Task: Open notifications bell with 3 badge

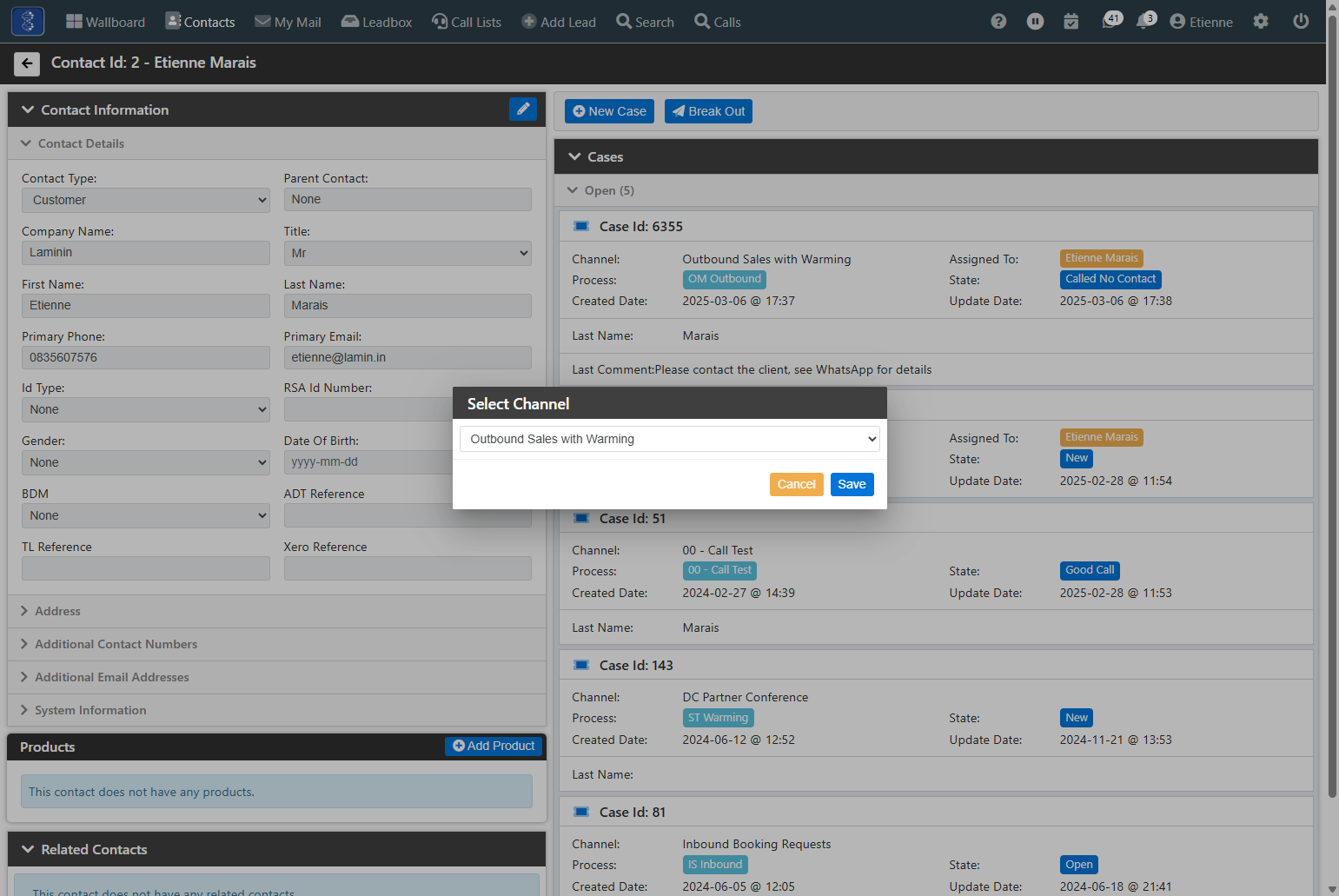Action: 1147,20
